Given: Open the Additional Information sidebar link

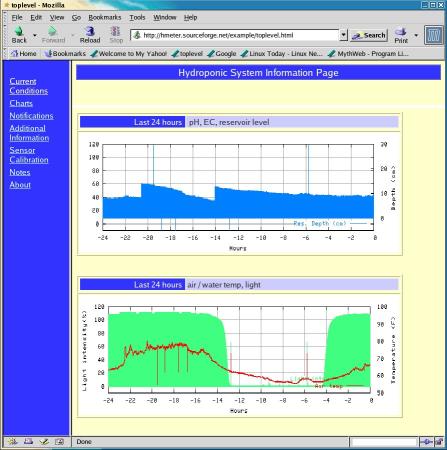Looking at the screenshot, I should (x=29, y=133).
